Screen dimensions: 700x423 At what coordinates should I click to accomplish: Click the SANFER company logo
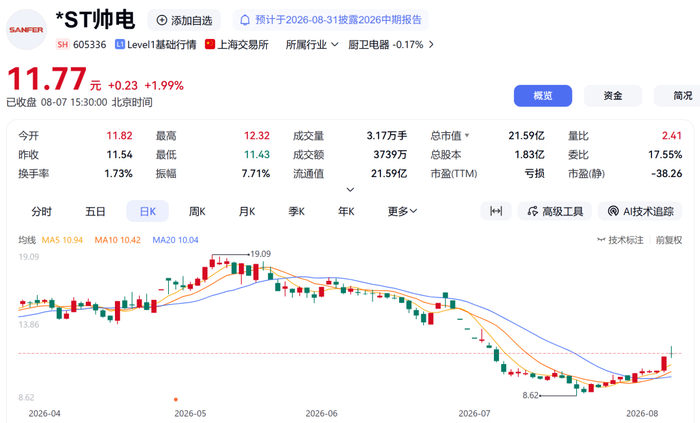tap(26, 30)
